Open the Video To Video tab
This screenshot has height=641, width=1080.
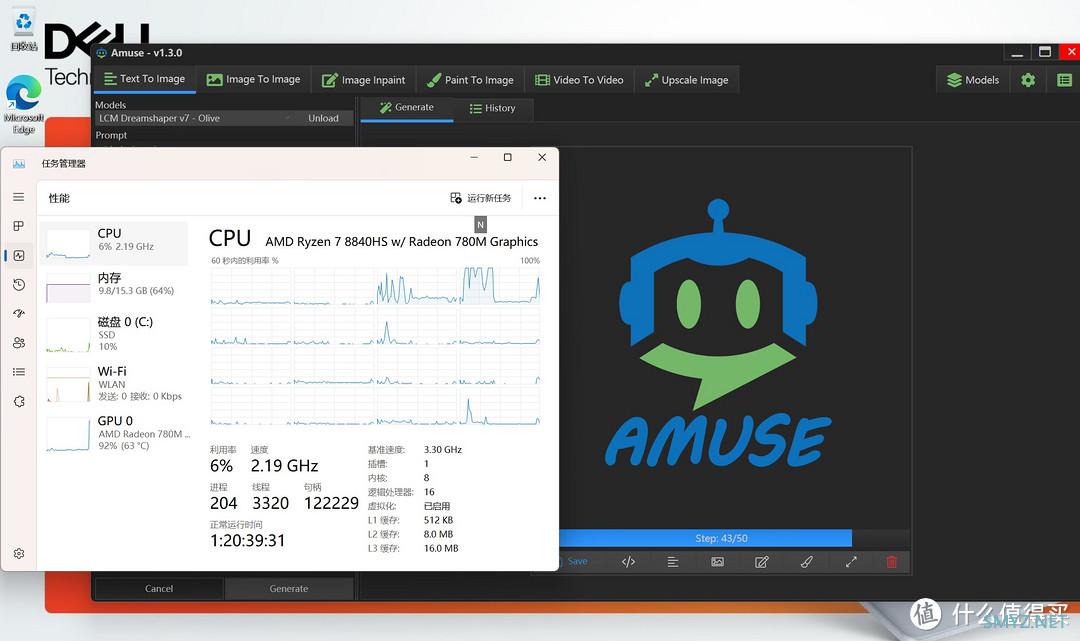click(x=579, y=80)
